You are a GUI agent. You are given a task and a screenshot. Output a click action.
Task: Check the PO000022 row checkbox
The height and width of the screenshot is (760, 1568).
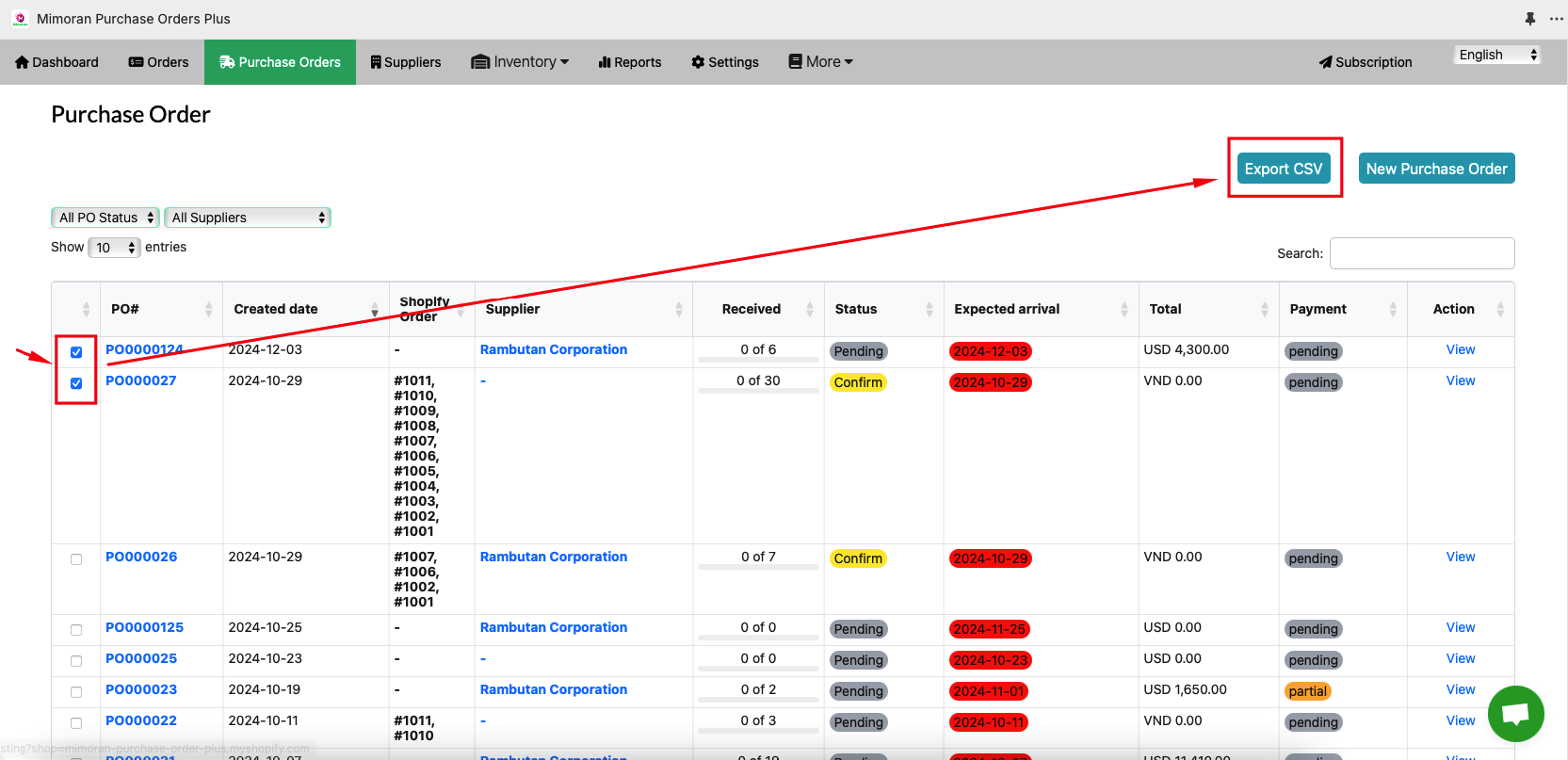[76, 723]
